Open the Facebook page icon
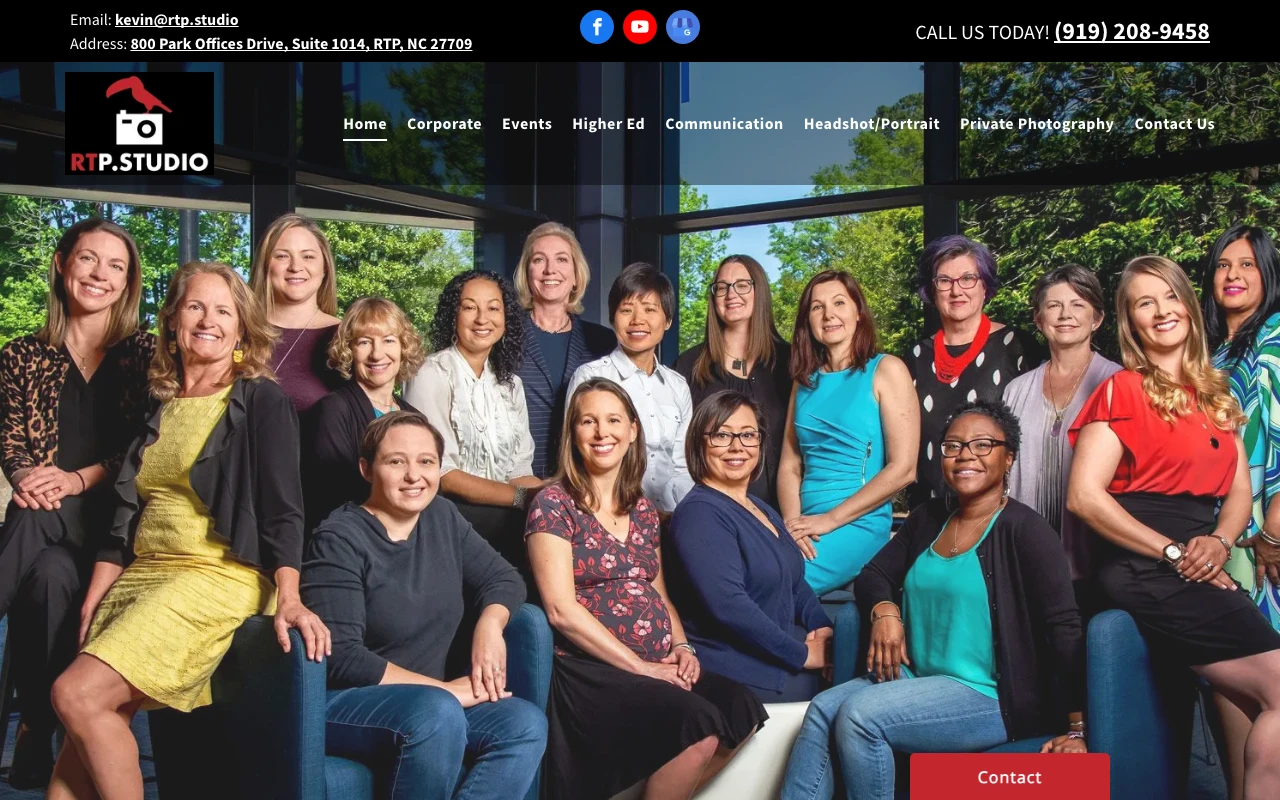Viewport: 1280px width, 800px height. (x=597, y=27)
